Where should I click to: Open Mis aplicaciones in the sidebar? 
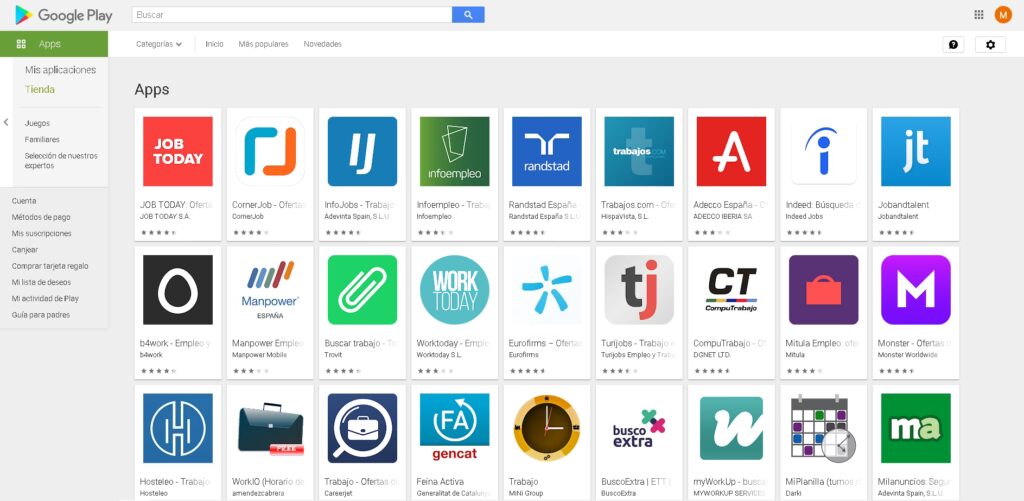[60, 70]
